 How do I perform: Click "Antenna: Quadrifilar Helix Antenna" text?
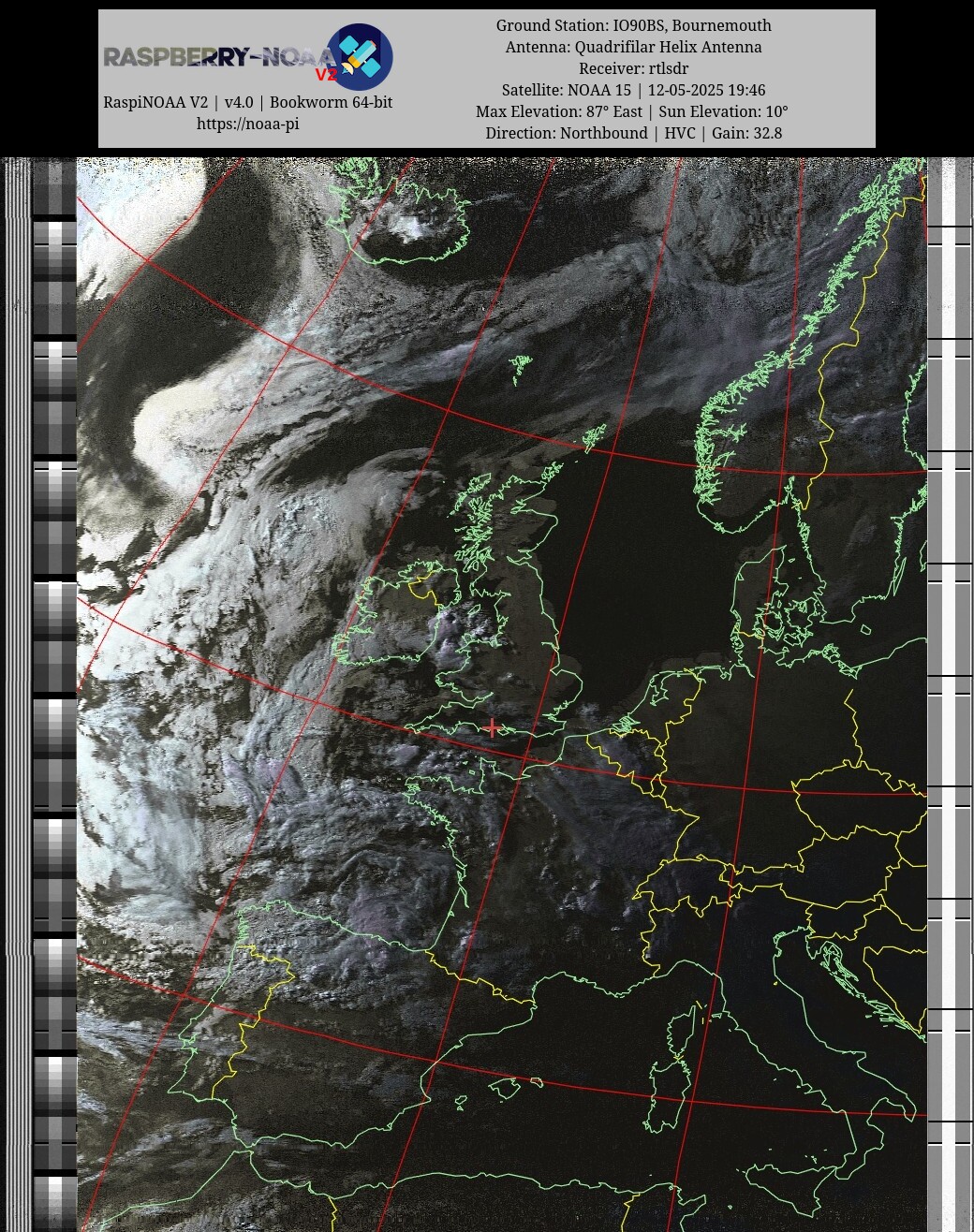(634, 47)
